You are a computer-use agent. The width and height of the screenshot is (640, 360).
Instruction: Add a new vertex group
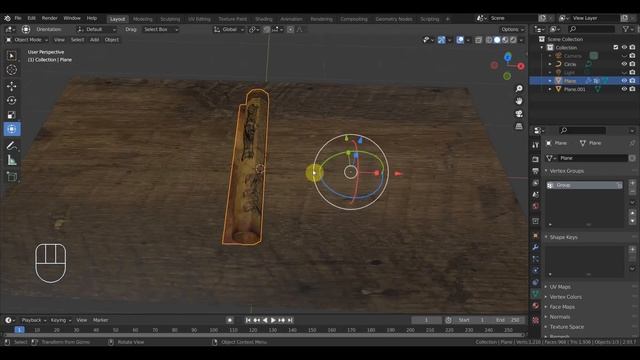(x=632, y=183)
